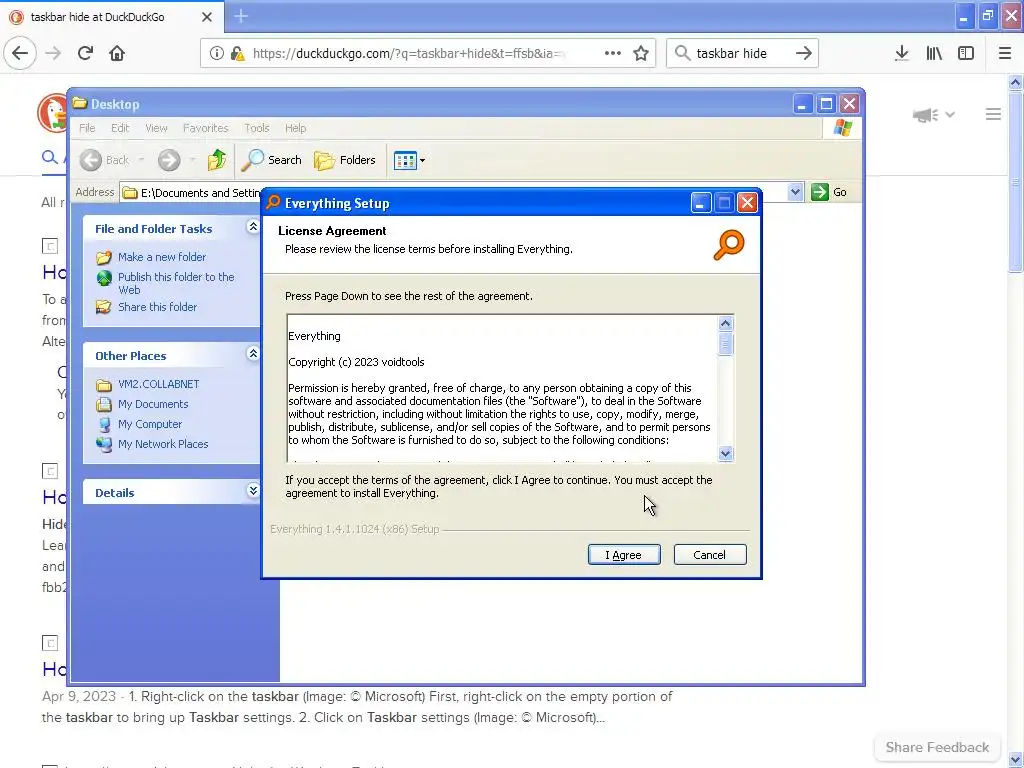Viewport: 1024px width, 768px height.
Task: Click the I Agree button
Action: click(624, 554)
